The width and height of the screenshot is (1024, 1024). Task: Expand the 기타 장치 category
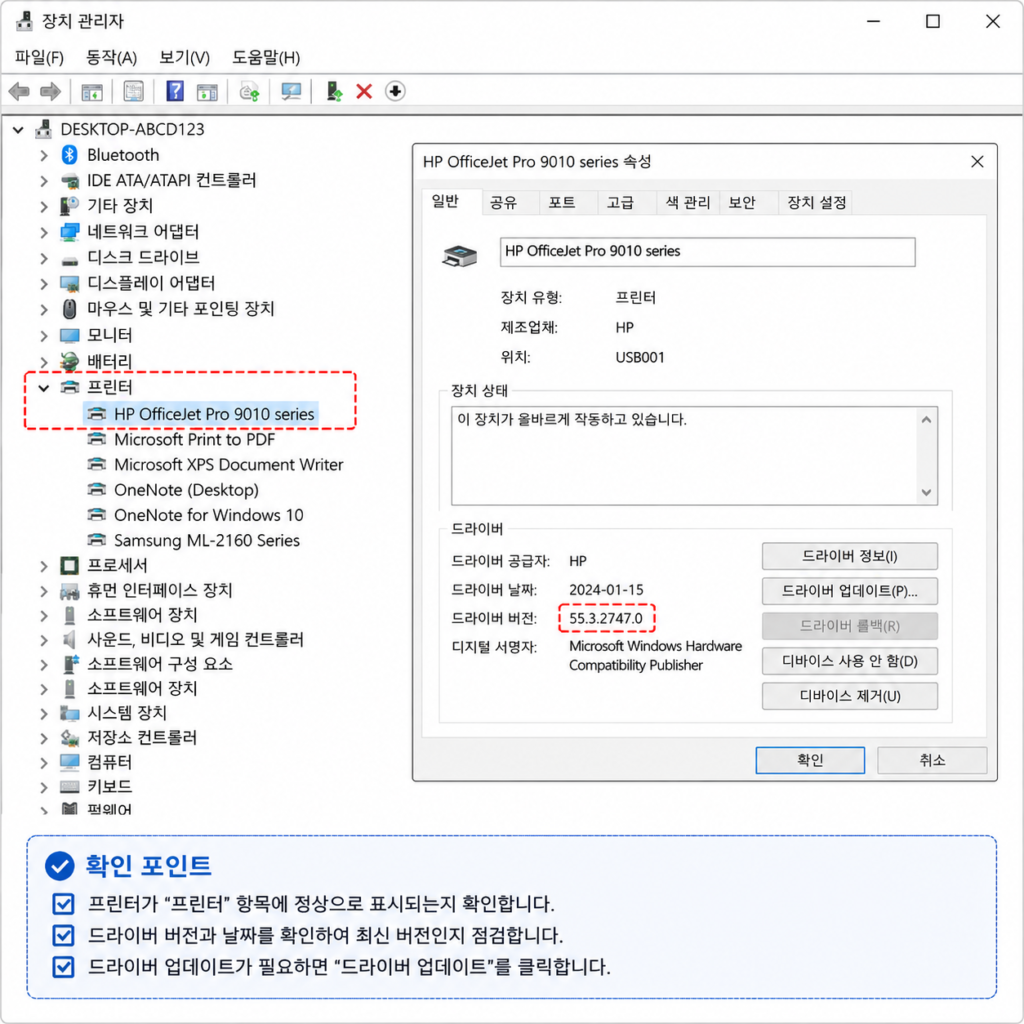click(x=44, y=206)
